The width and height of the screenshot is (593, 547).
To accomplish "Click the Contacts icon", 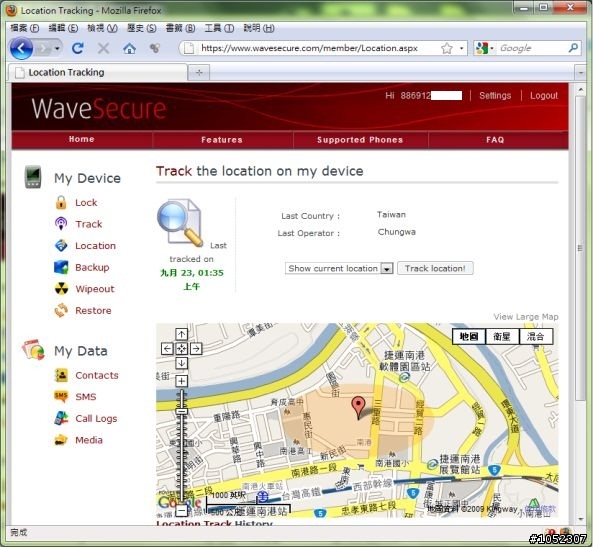I will click(x=61, y=375).
